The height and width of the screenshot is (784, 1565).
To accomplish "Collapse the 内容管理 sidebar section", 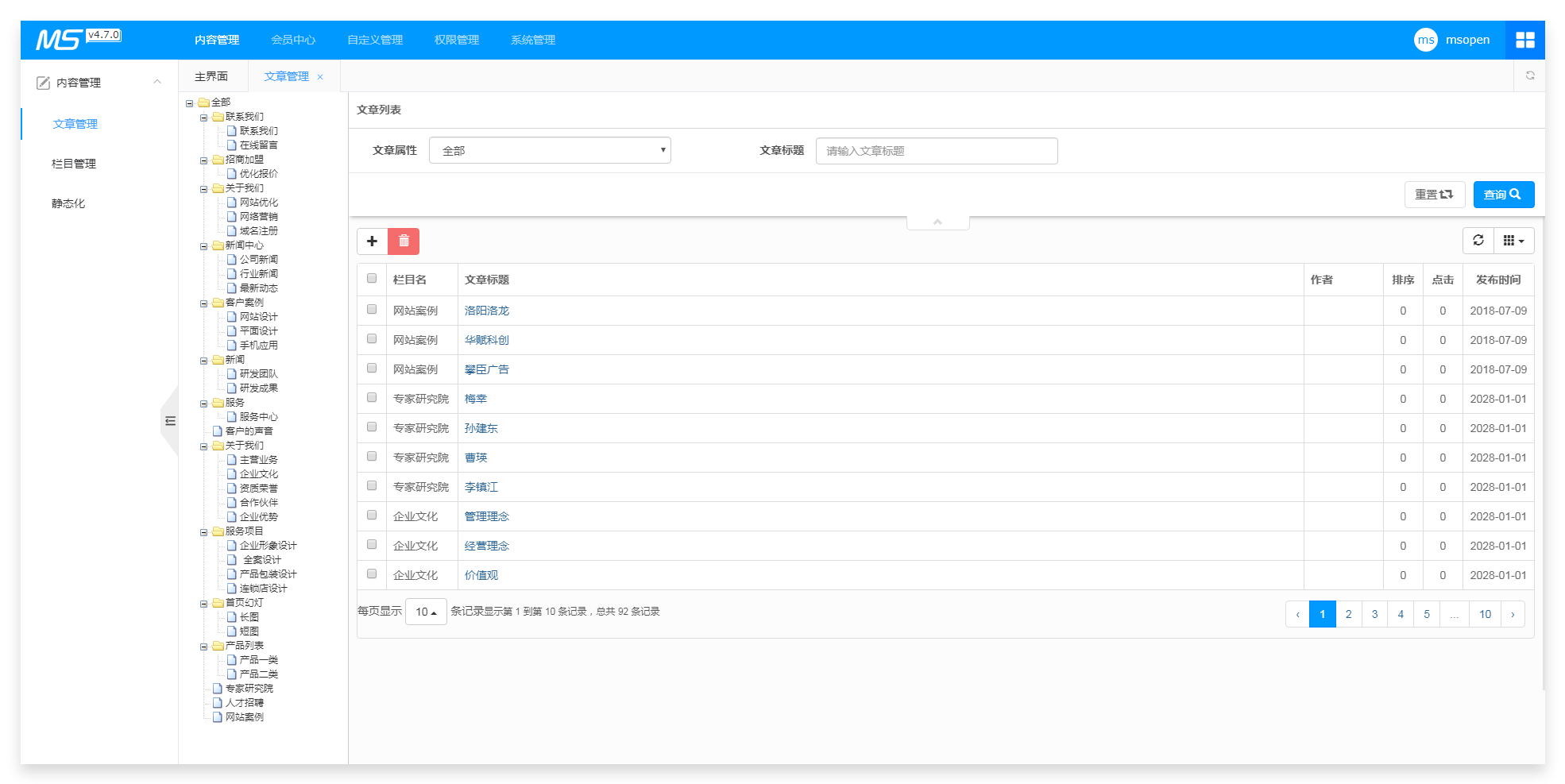I will pyautogui.click(x=157, y=82).
